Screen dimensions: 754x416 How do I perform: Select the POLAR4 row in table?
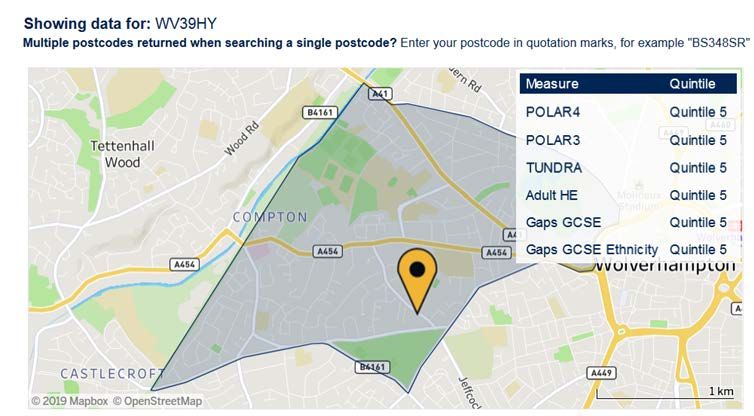(628, 112)
